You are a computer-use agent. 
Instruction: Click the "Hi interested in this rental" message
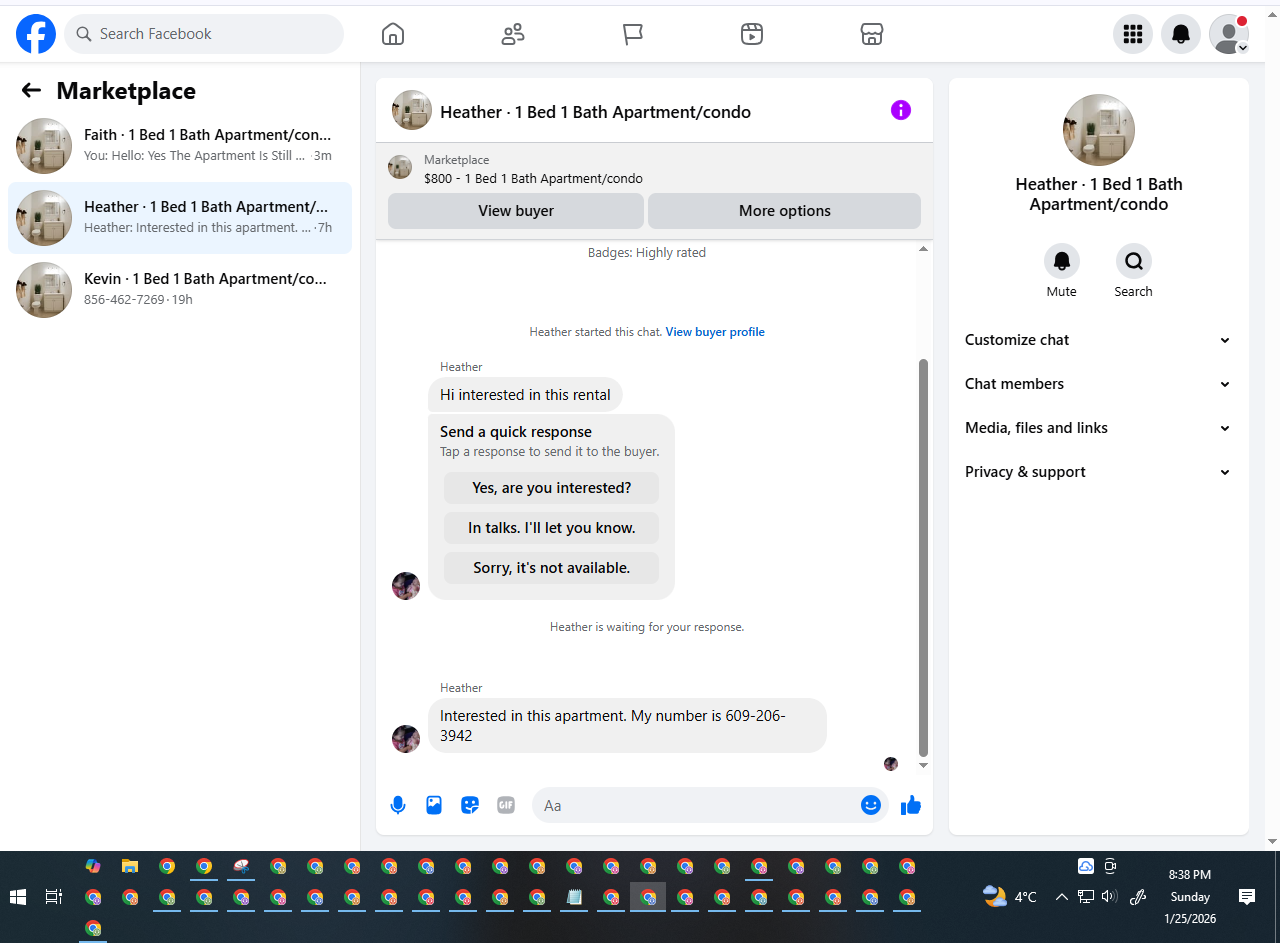point(525,395)
